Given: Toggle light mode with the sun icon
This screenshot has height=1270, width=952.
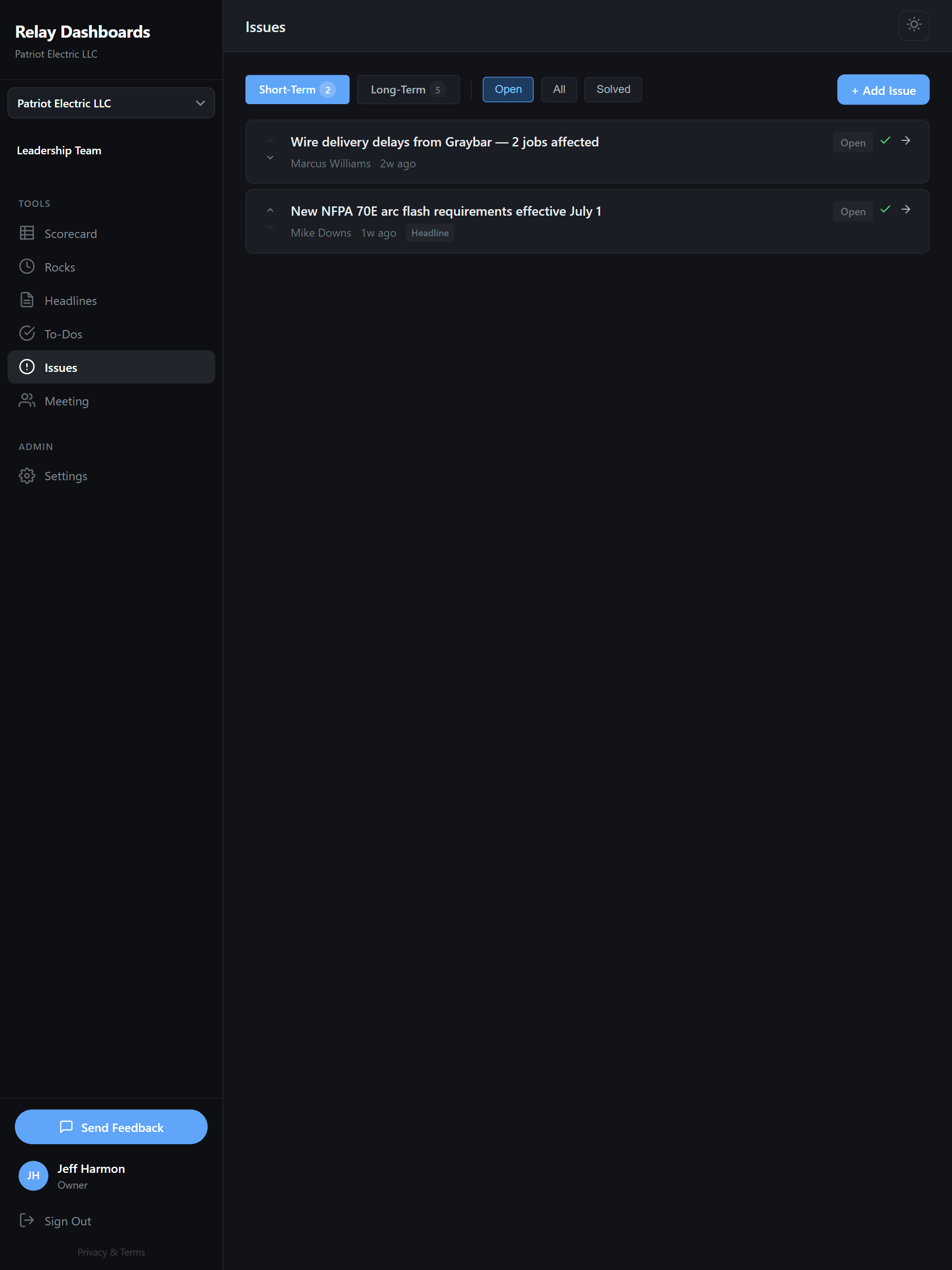Looking at the screenshot, I should (913, 25).
